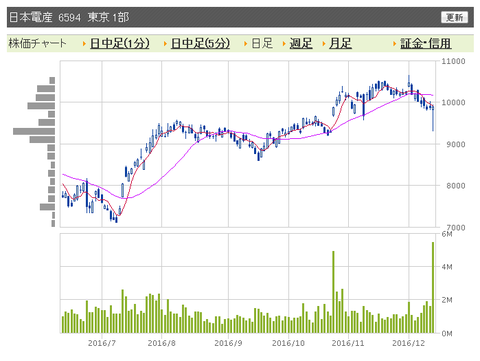Click the 2016/9 date label

pos(228,343)
